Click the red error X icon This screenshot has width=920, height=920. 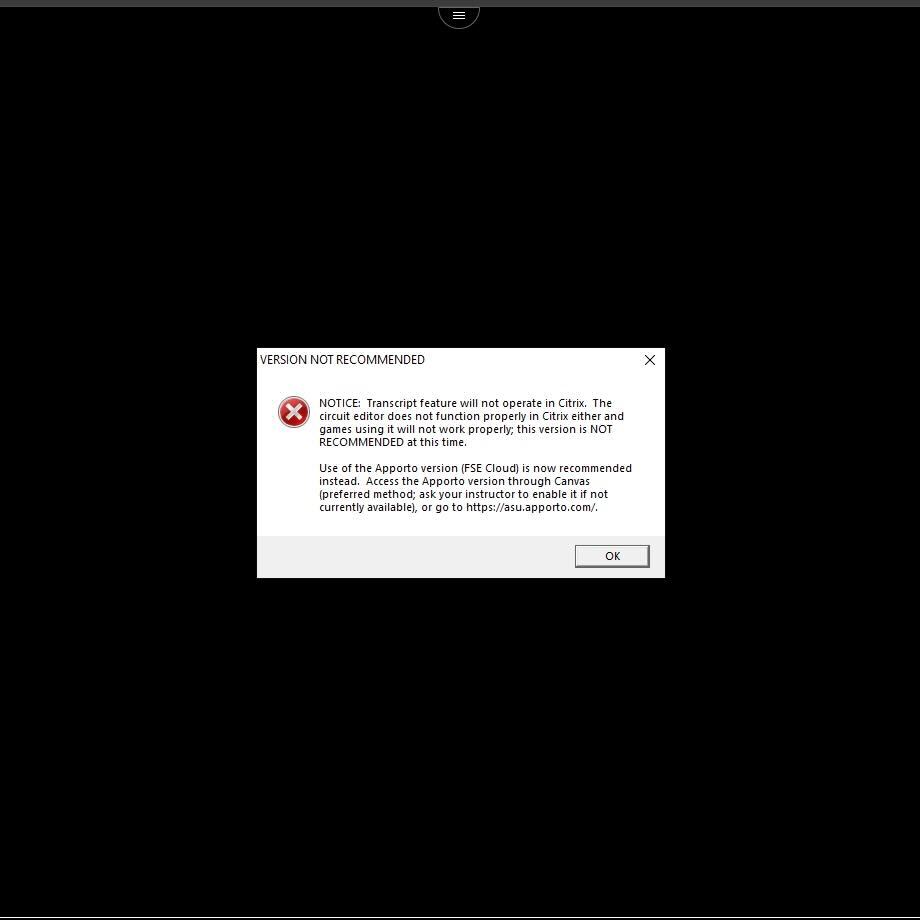[293, 412]
